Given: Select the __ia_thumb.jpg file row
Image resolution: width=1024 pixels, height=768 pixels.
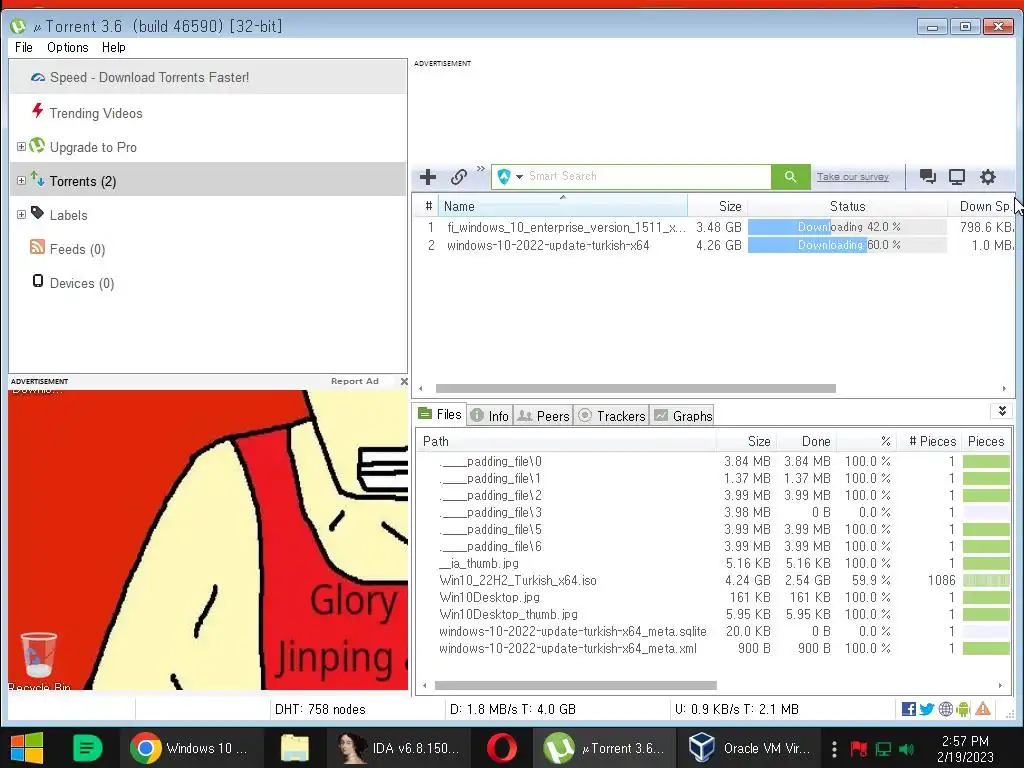Looking at the screenshot, I should pyautogui.click(x=713, y=564).
